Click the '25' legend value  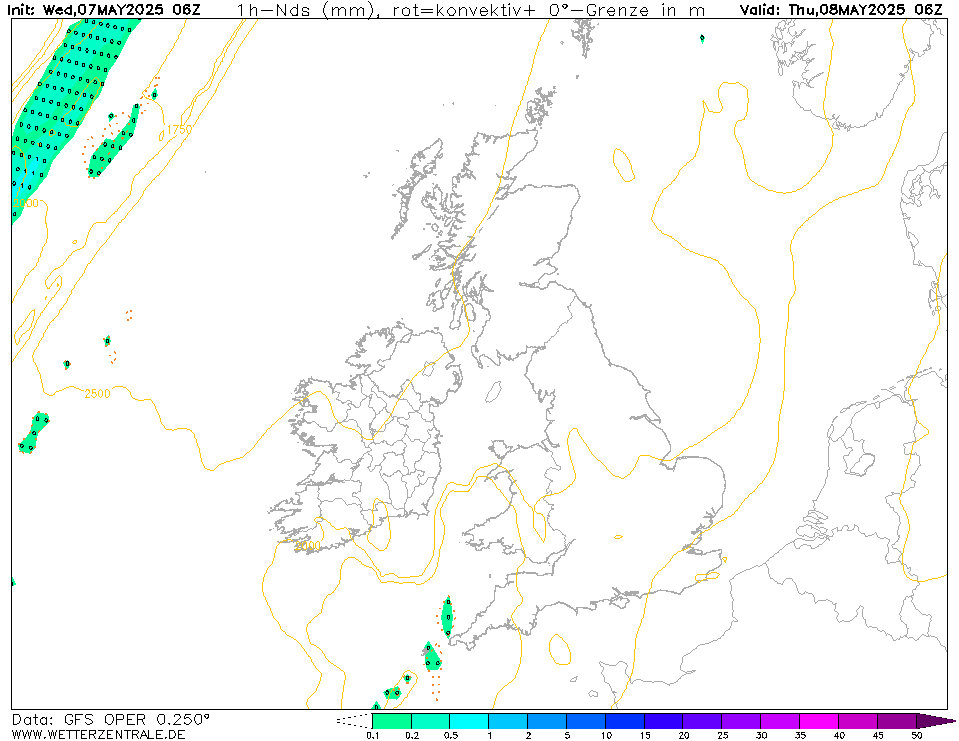(722, 735)
